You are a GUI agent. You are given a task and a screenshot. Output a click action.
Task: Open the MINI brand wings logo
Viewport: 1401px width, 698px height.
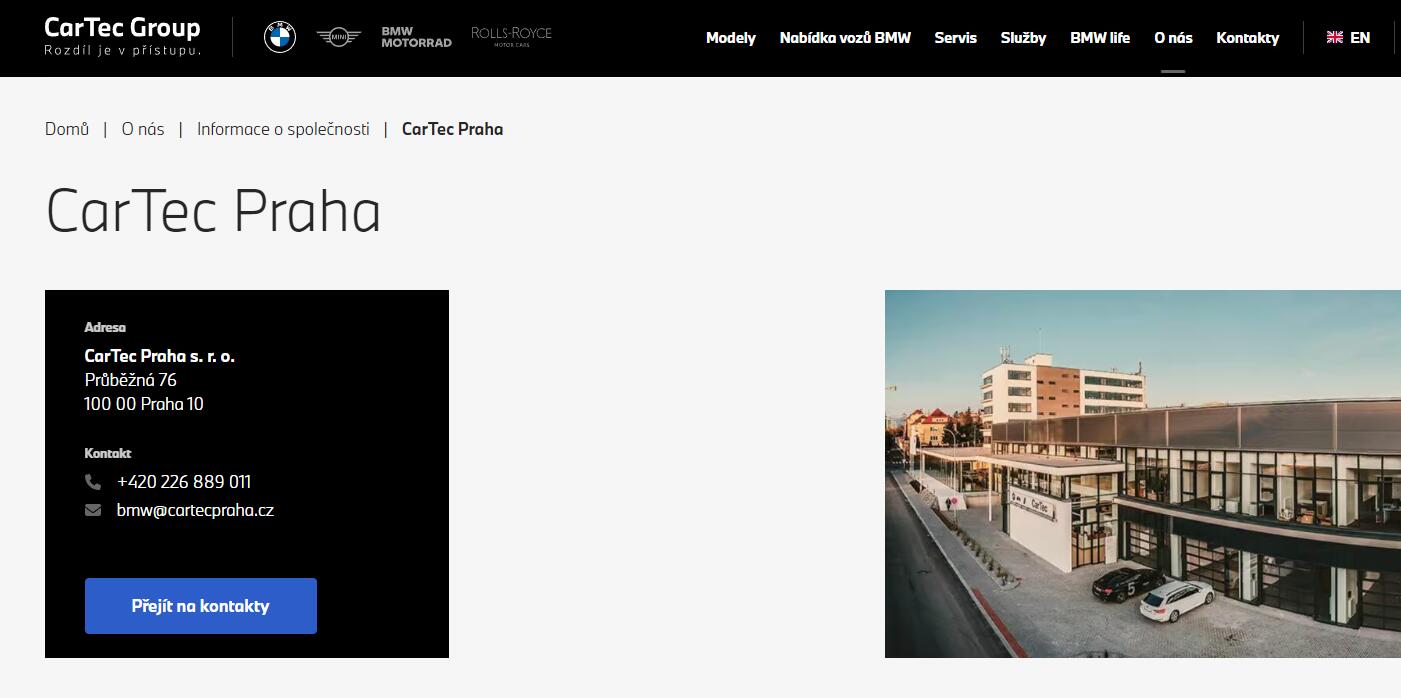point(338,37)
